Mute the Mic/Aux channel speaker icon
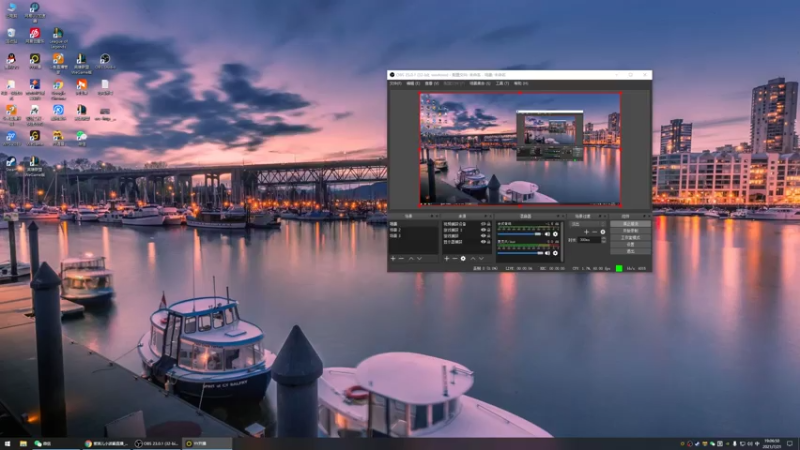The image size is (800, 450). click(x=547, y=253)
